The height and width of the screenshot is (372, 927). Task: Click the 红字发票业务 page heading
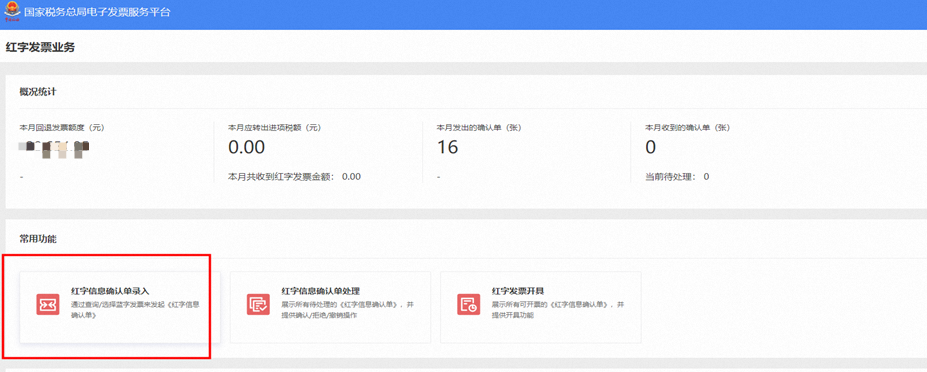pos(40,47)
